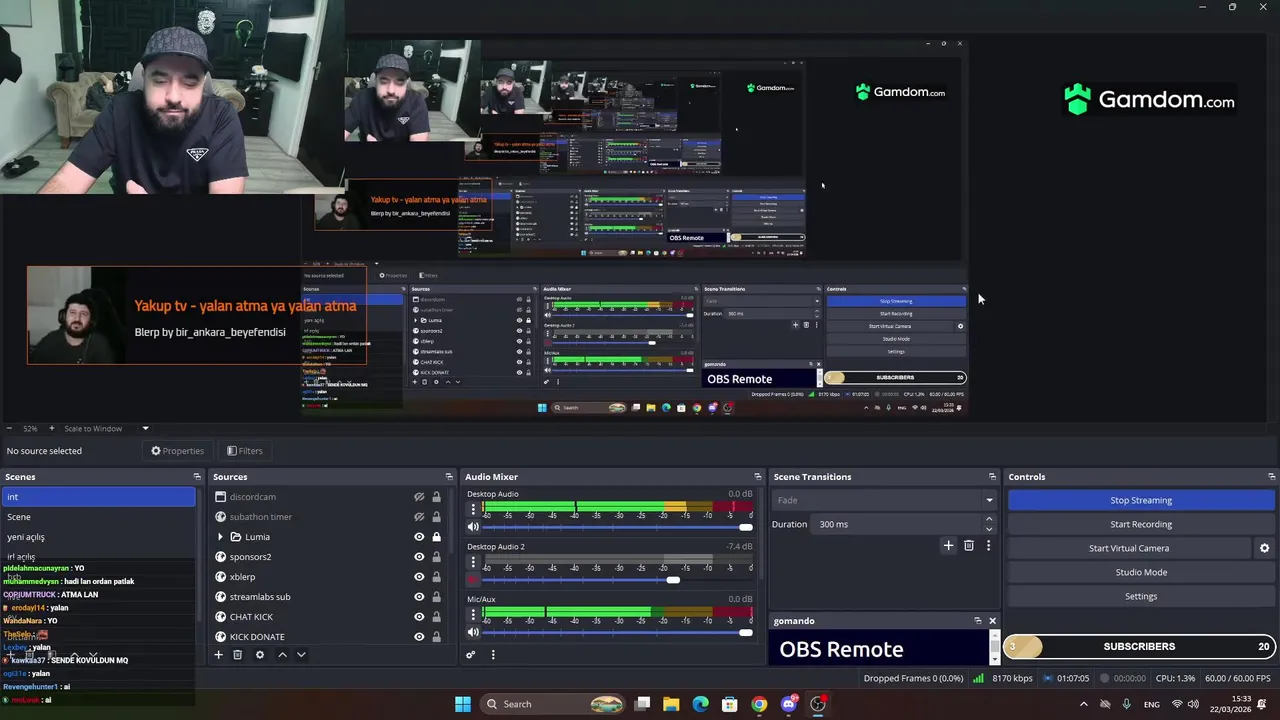
Task: Open Mic/Aux options menu
Action: 473,614
